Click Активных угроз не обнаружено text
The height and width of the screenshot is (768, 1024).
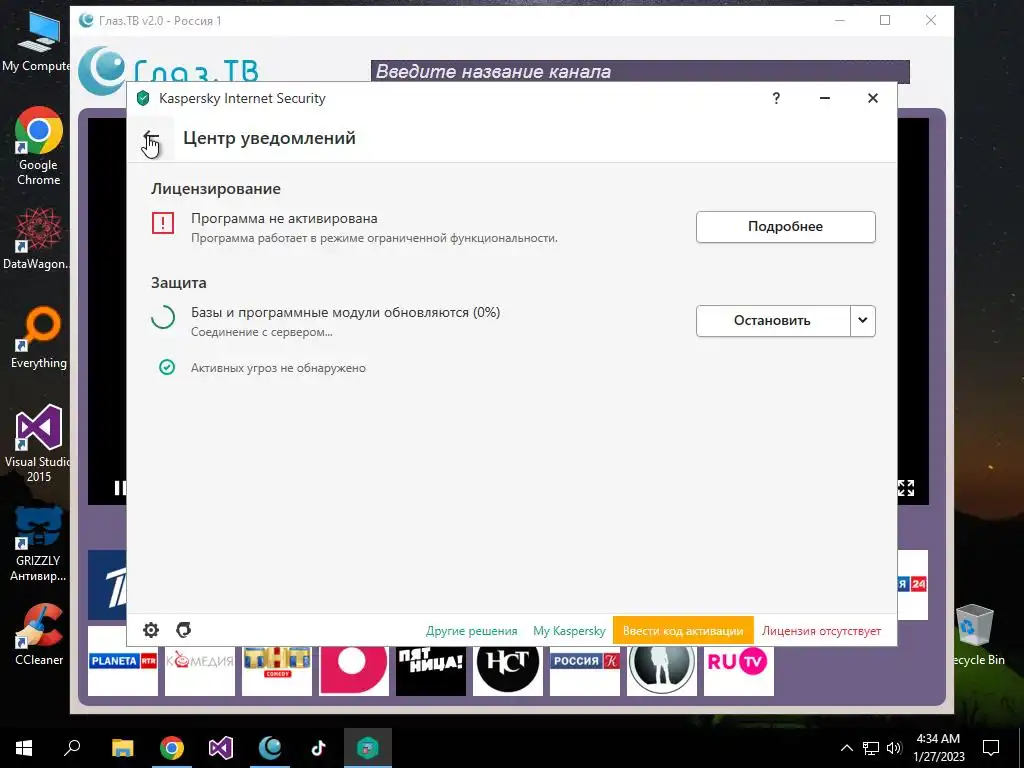[x=278, y=368]
